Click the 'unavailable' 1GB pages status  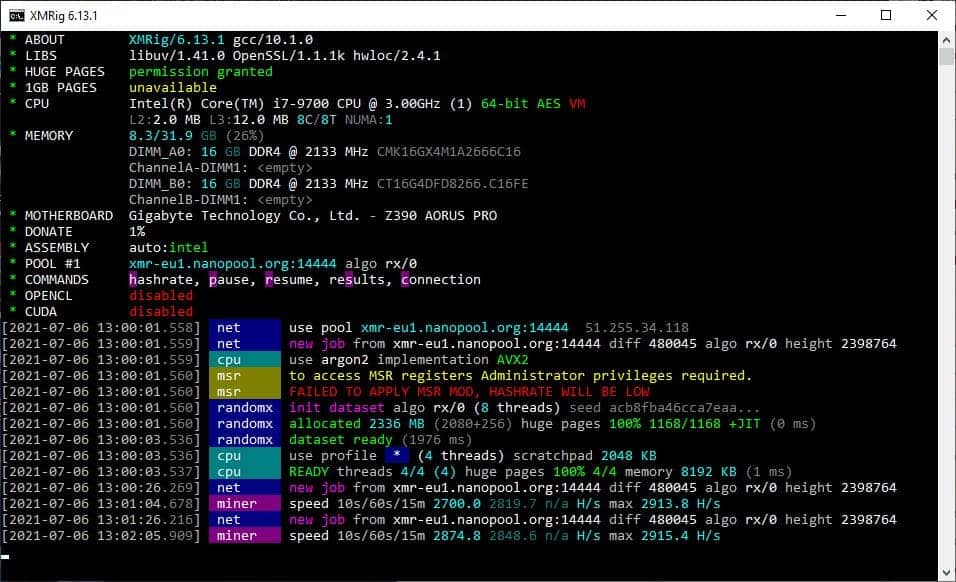(x=173, y=87)
